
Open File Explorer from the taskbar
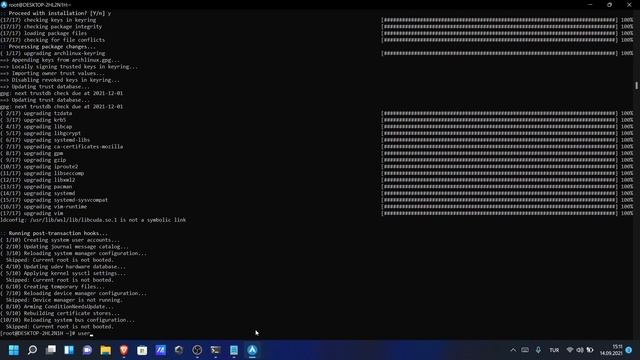point(106,350)
